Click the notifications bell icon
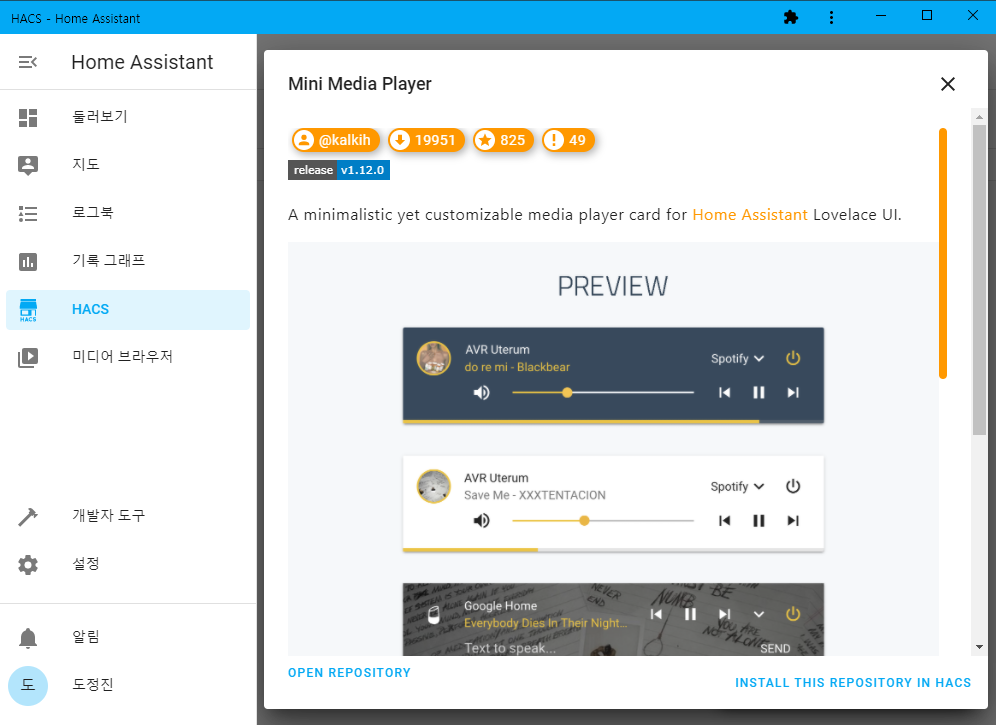The height and width of the screenshot is (725, 996). click(28, 638)
